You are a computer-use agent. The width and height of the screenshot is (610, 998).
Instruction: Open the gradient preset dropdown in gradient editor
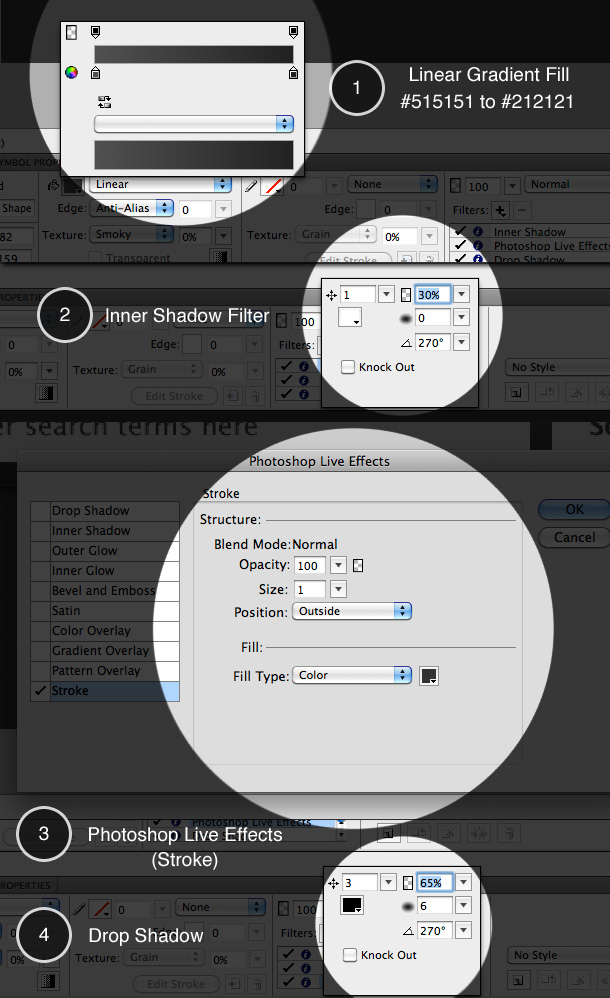click(x=193, y=123)
